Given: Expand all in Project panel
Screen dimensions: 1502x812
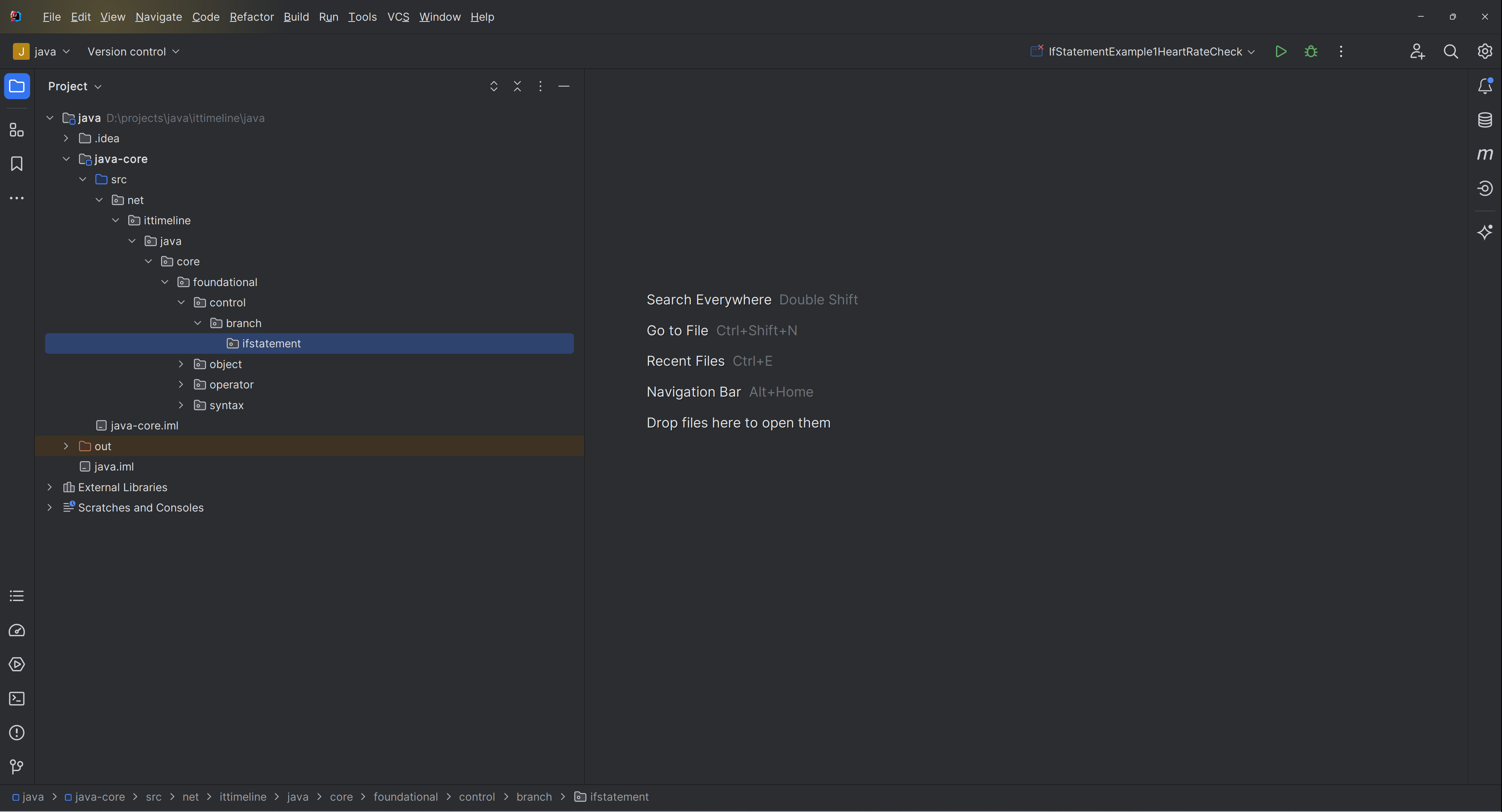Looking at the screenshot, I should point(494,86).
